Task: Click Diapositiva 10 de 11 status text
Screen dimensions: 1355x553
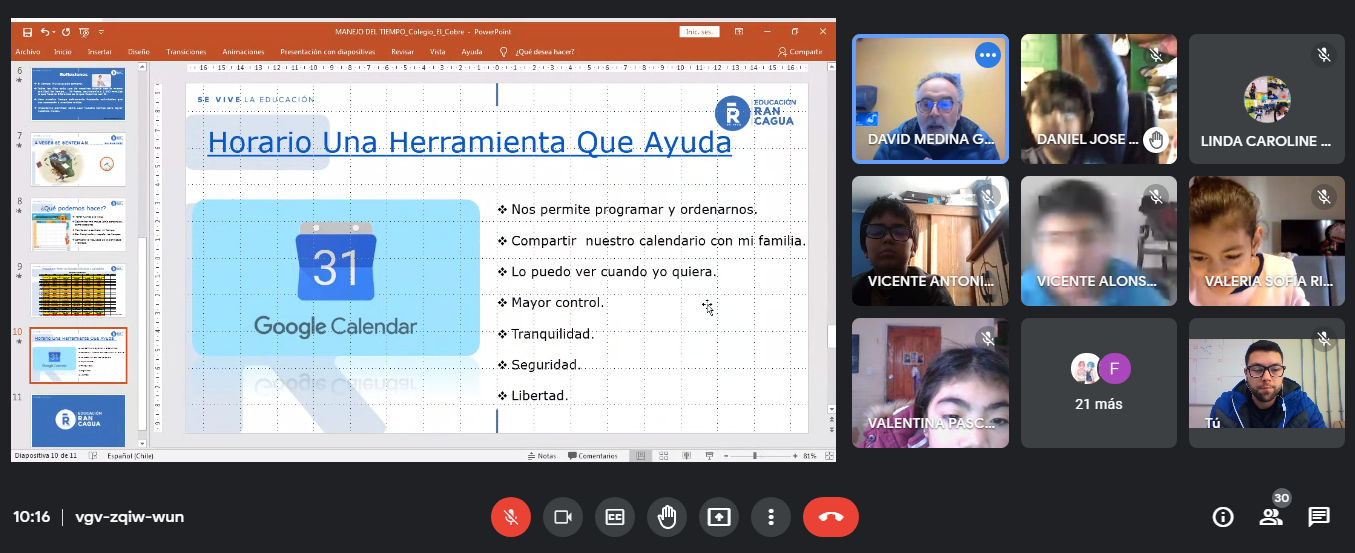Action: pyautogui.click(x=46, y=456)
